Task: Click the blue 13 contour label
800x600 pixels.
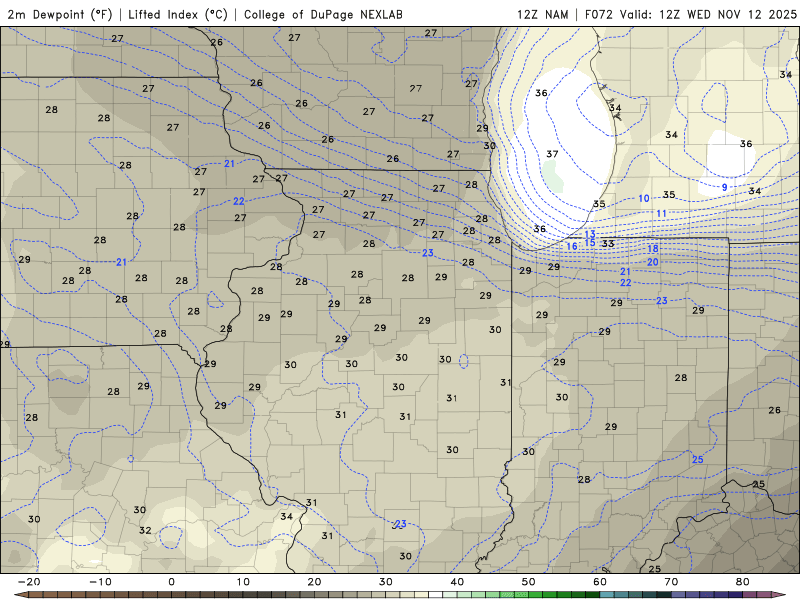Action: [590, 234]
